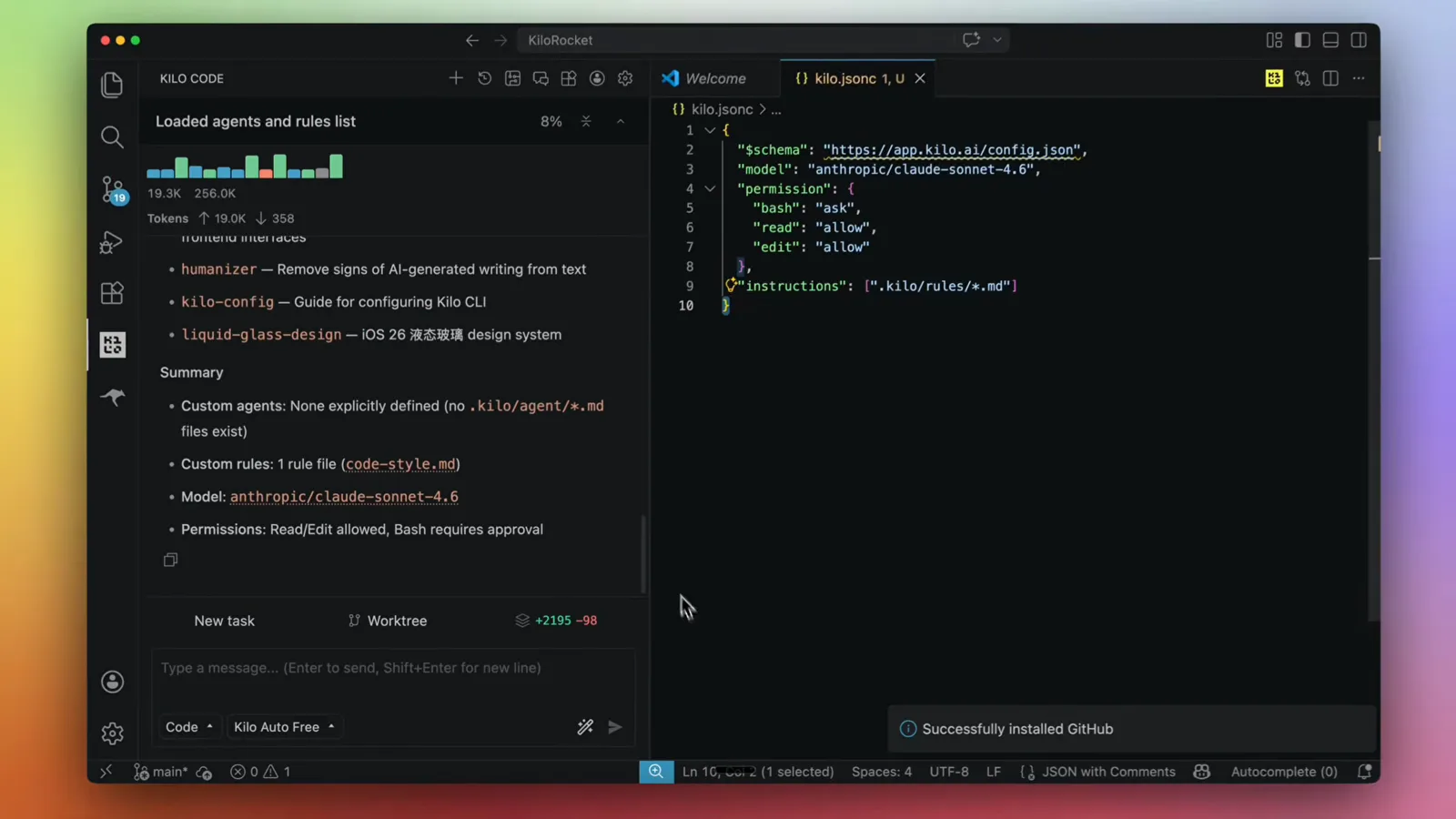Open the chat dropdown chevron in title bar
This screenshot has width=1456, height=819.
[x=997, y=40]
